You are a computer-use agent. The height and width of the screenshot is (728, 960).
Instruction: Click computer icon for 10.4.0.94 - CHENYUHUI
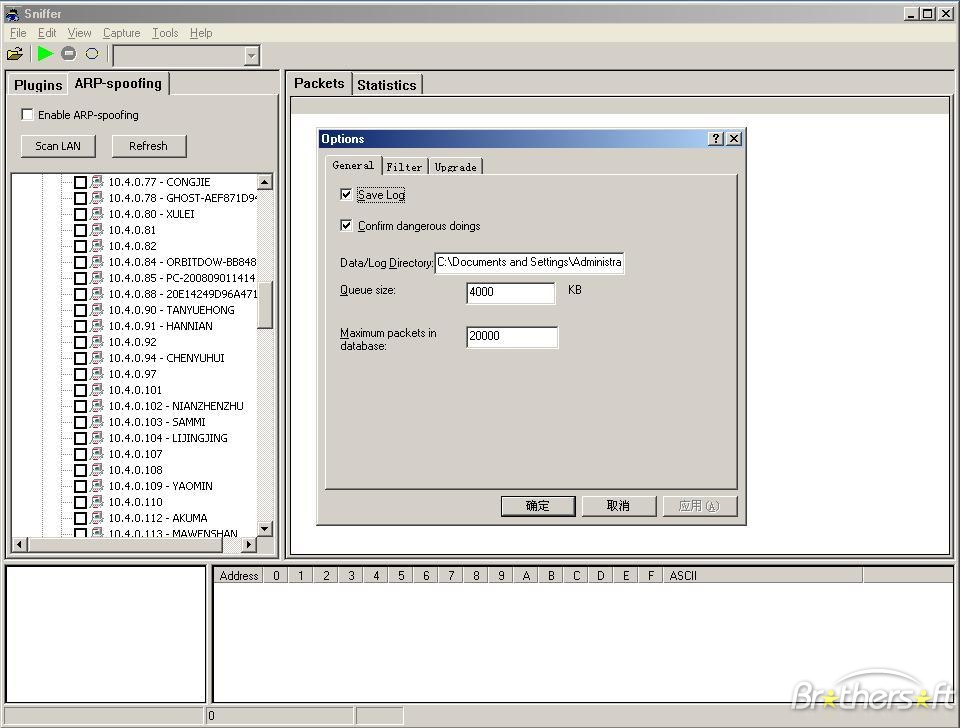[97, 358]
